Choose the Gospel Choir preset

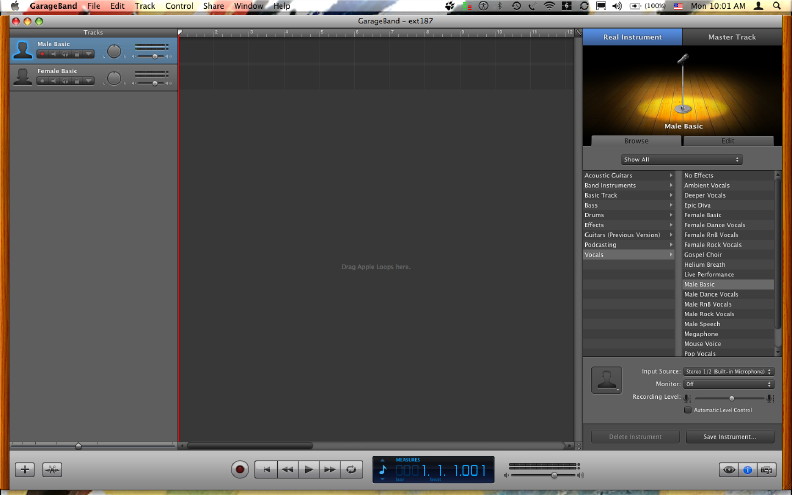[728, 255]
